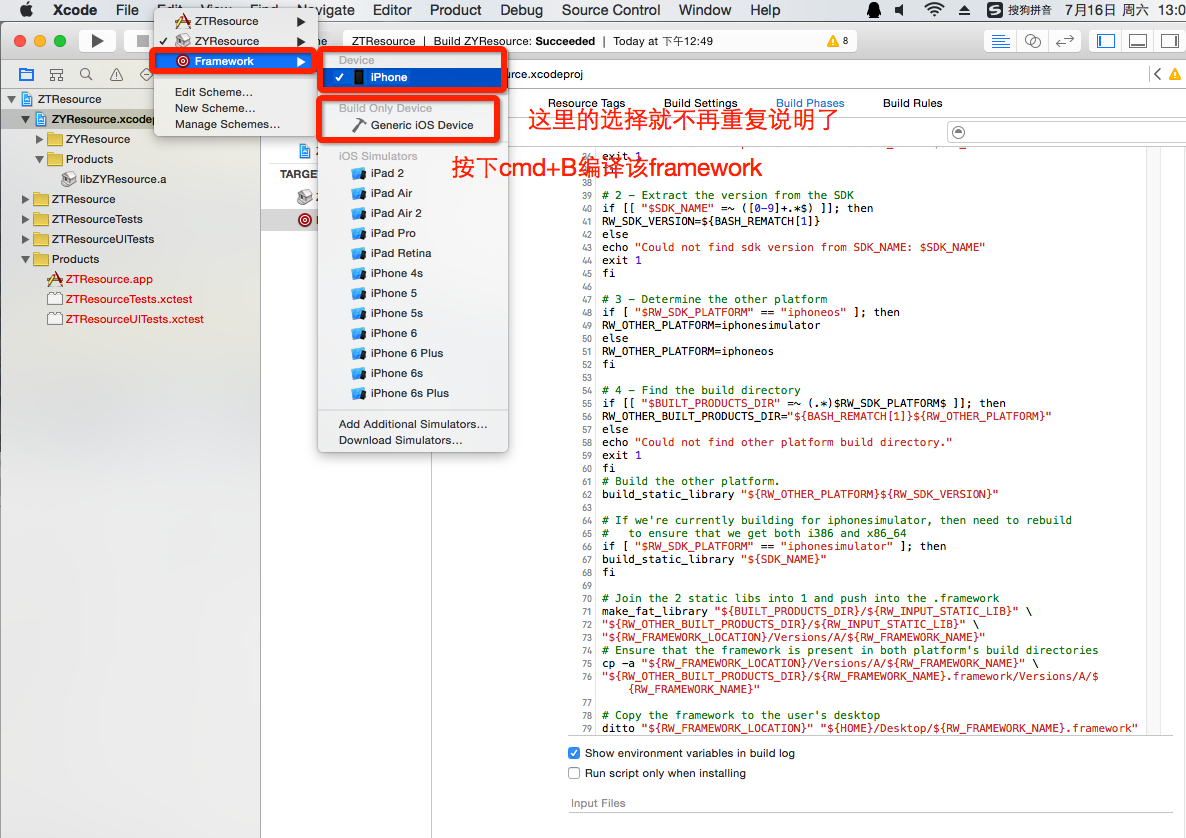The image size is (1186, 838).
Task: Select the iPhone 6 simulator
Action: pyautogui.click(x=413, y=334)
